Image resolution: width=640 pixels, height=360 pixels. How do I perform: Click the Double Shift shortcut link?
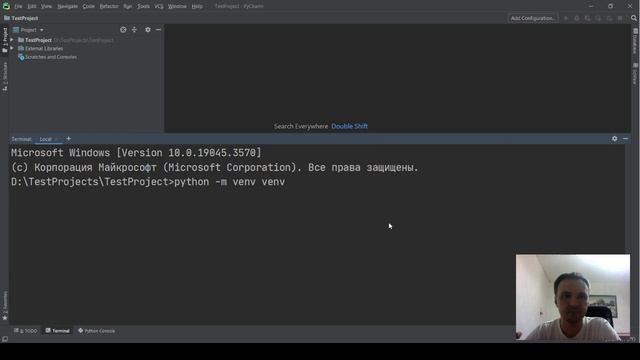tap(349, 126)
